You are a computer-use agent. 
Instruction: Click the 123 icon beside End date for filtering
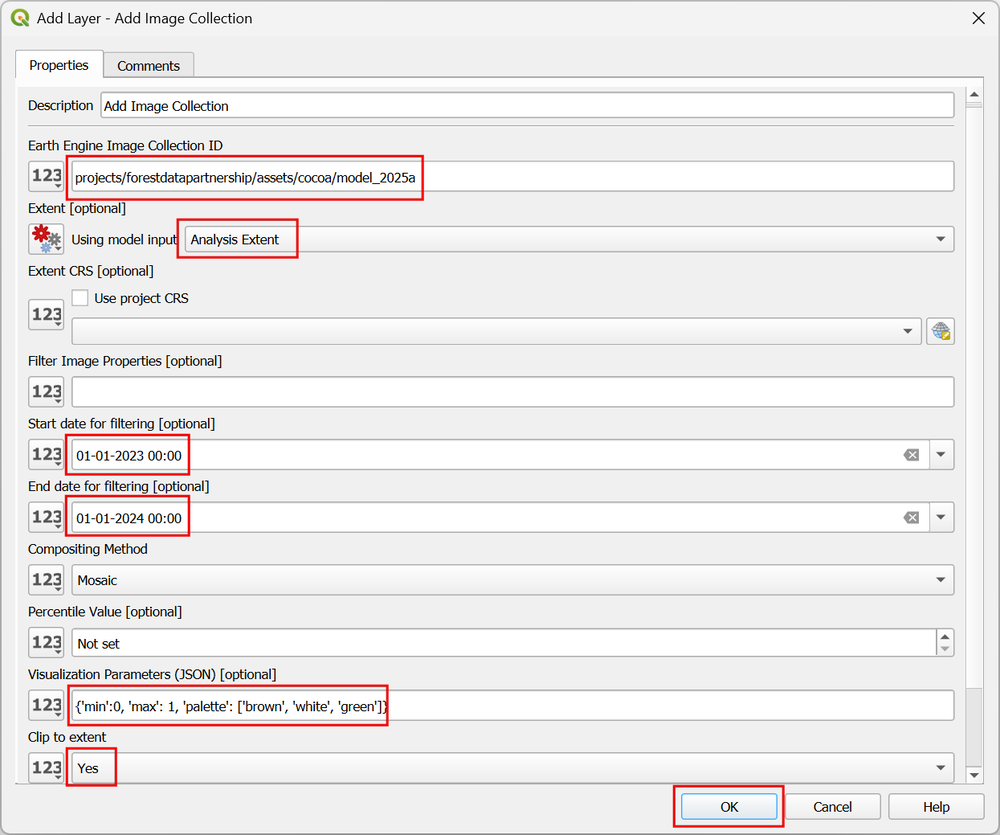tap(46, 517)
